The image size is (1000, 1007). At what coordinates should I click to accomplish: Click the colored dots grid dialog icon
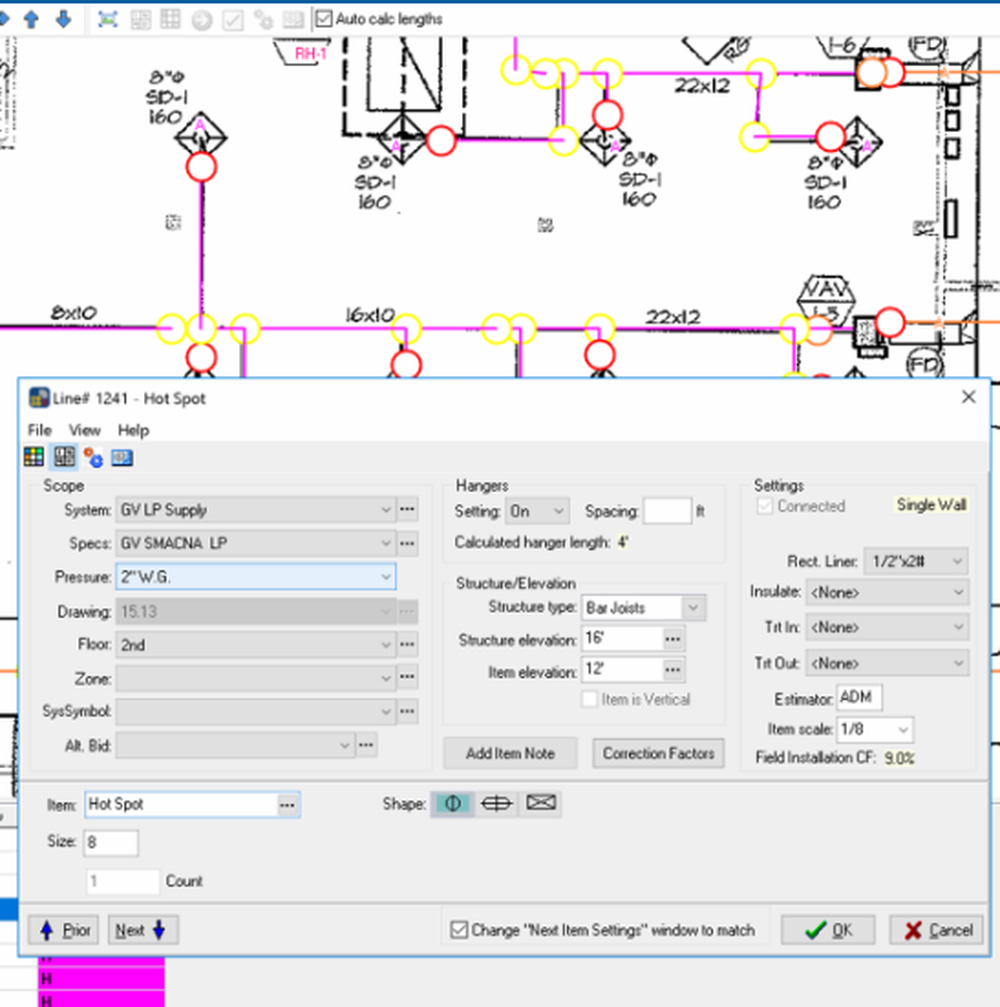point(34,457)
